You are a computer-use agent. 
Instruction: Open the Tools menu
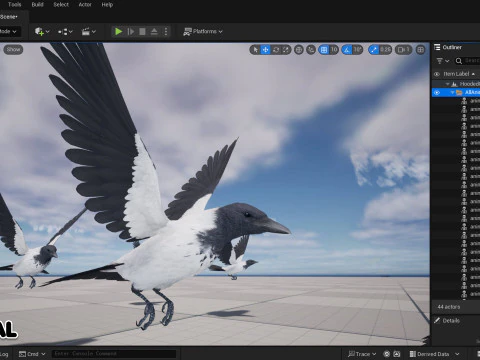tap(14, 5)
